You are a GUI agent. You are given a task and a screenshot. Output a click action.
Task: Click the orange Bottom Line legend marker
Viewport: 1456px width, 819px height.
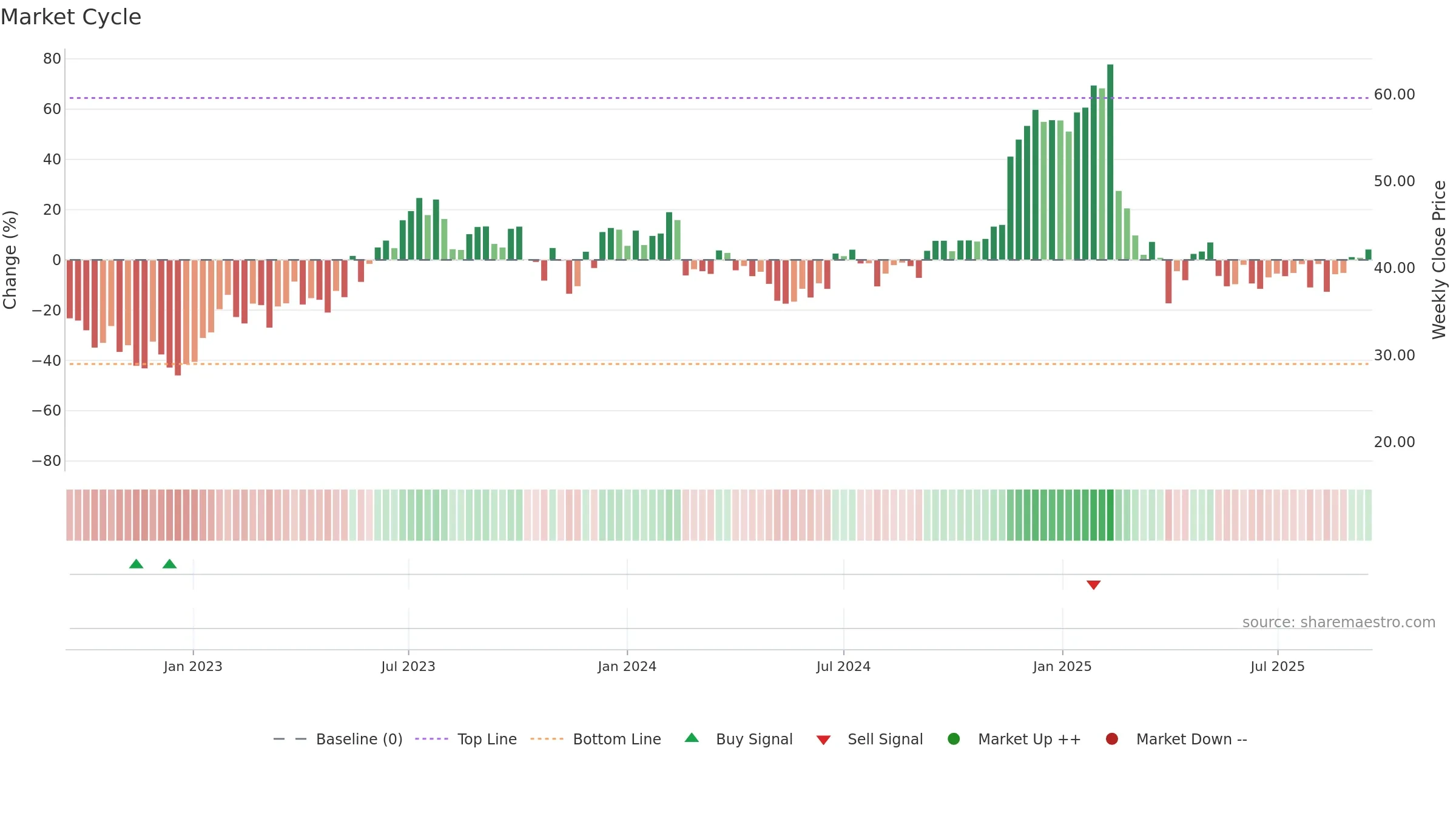click(547, 739)
